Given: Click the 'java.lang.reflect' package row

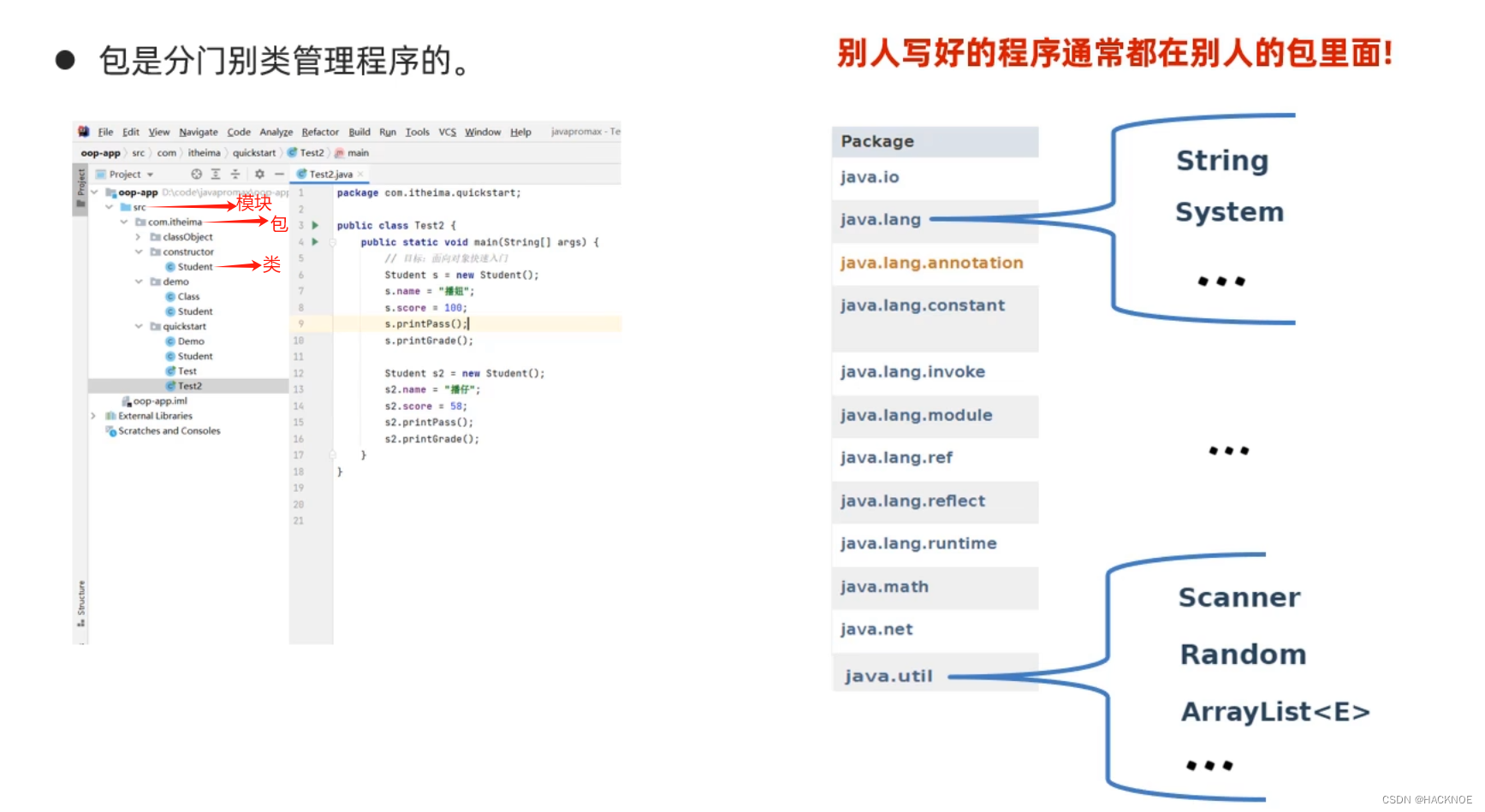Looking at the screenshot, I should pyautogui.click(x=935, y=502).
